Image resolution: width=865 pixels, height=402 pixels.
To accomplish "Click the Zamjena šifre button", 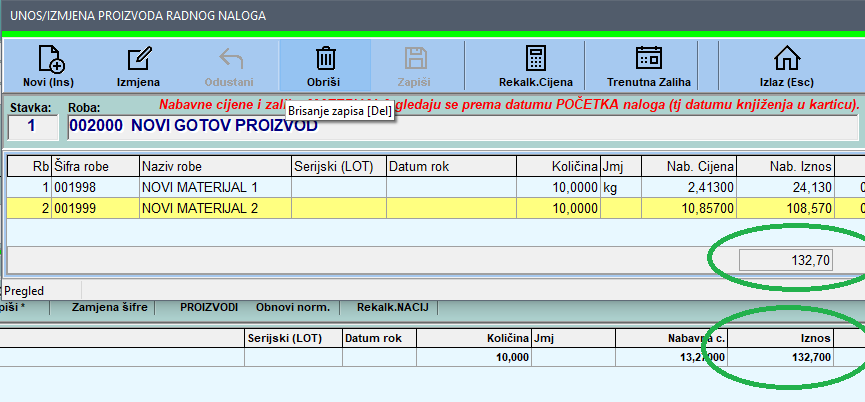I will (x=109, y=307).
